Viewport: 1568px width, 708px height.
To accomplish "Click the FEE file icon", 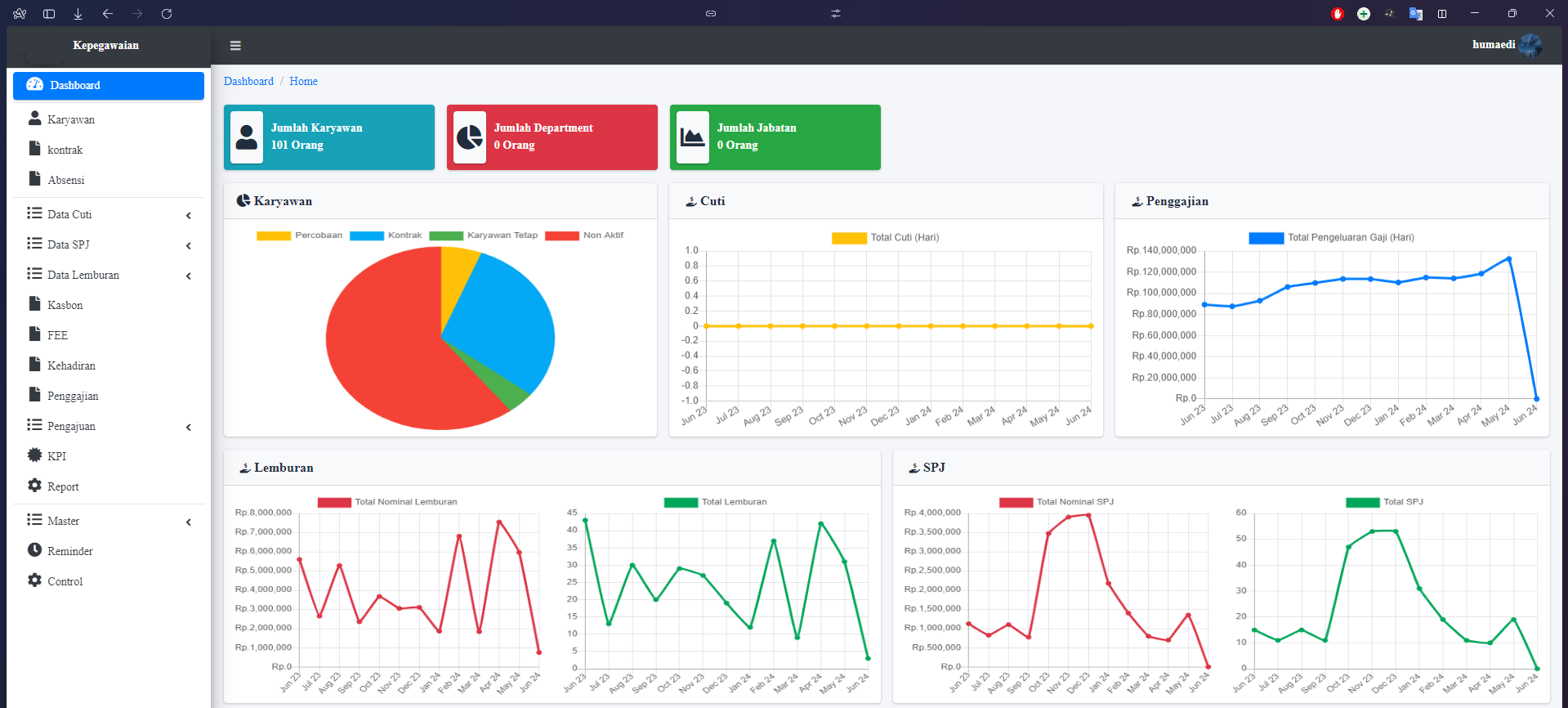I will pyautogui.click(x=34, y=334).
